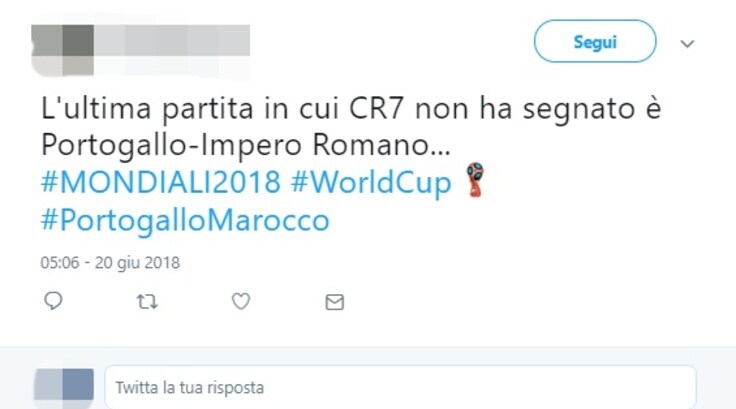Like the tweet with the heart icon
The width and height of the screenshot is (736, 409).
click(x=241, y=301)
